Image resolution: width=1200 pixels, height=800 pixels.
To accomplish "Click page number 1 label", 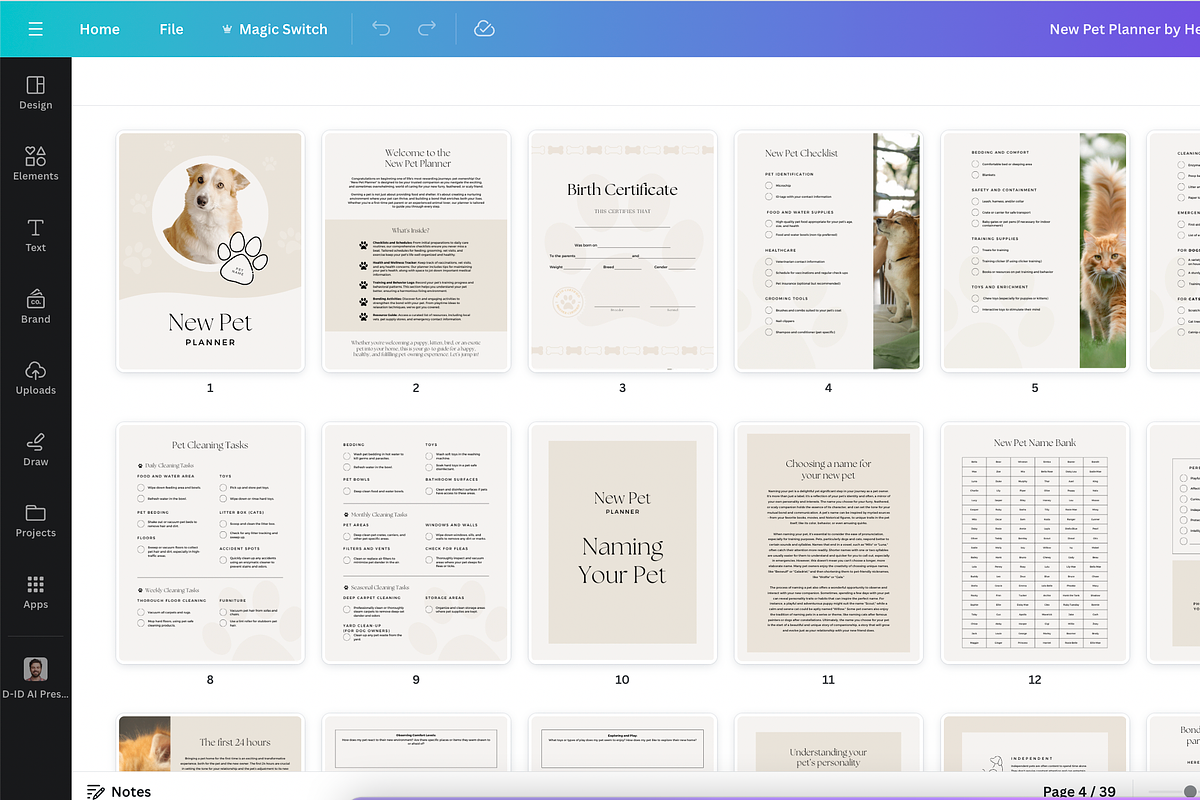I will click(210, 388).
